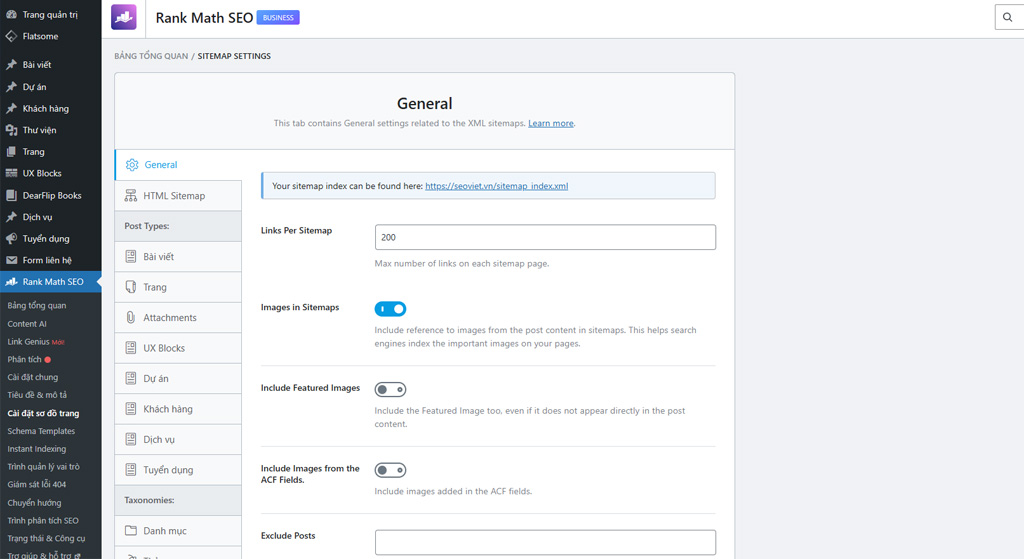Open Bảng tổng quan submenu item
Screen dimensions: 1024x559
(x=37, y=305)
